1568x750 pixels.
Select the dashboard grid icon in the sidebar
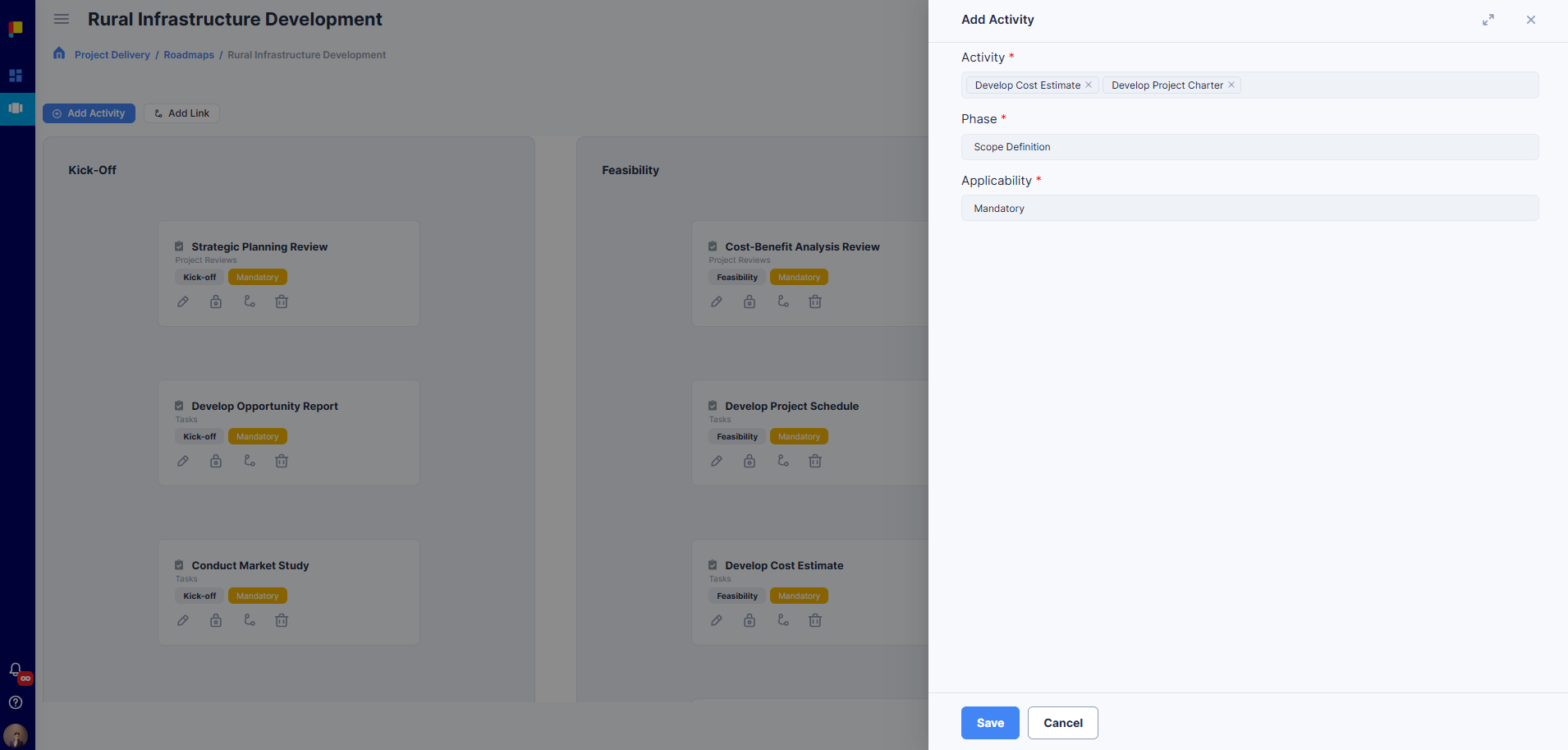coord(16,75)
